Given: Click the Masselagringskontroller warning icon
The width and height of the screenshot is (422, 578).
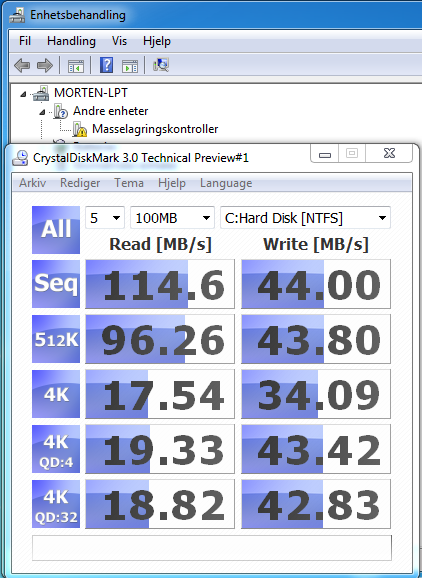Looking at the screenshot, I should 79,129.
